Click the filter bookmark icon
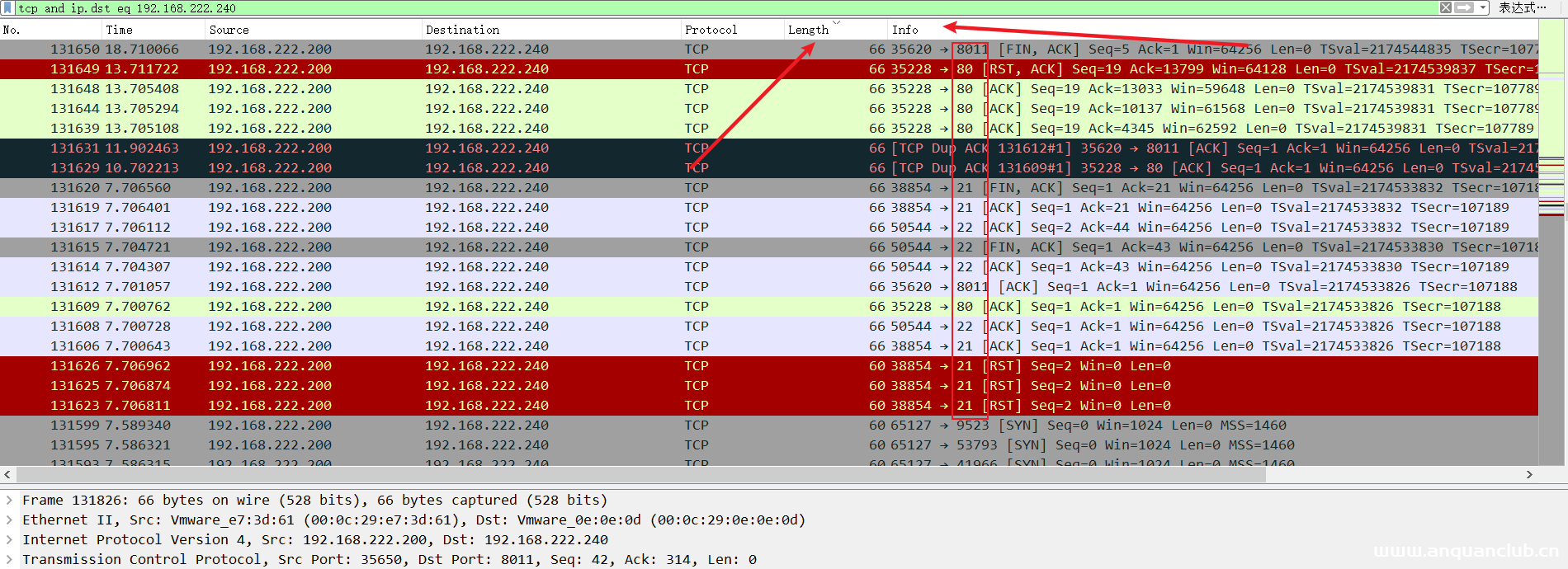 coord(7,7)
